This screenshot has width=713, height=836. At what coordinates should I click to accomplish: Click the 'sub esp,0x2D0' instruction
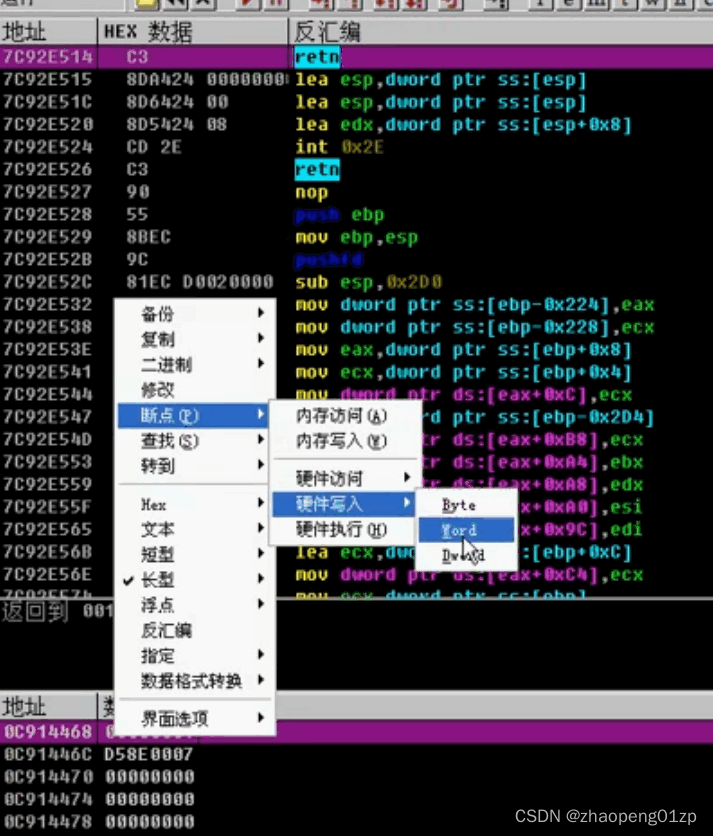368,282
